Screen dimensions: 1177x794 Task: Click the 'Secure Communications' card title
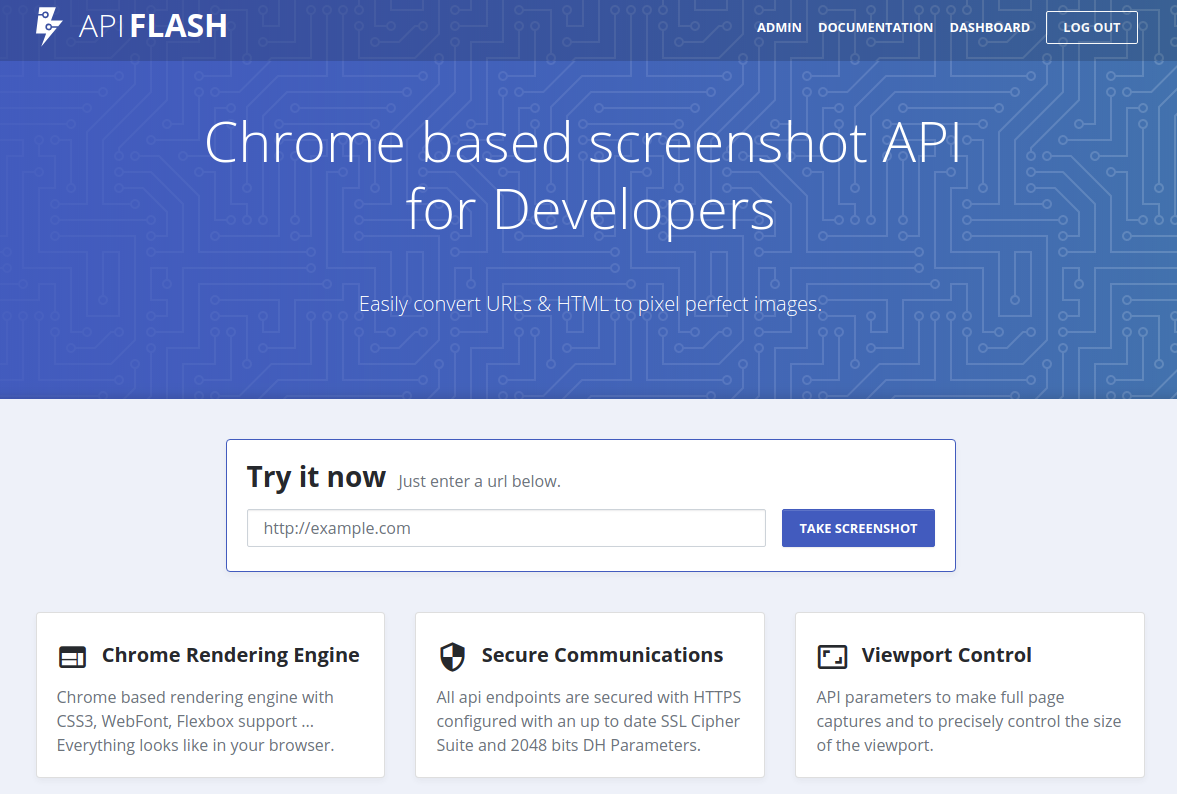tap(602, 655)
